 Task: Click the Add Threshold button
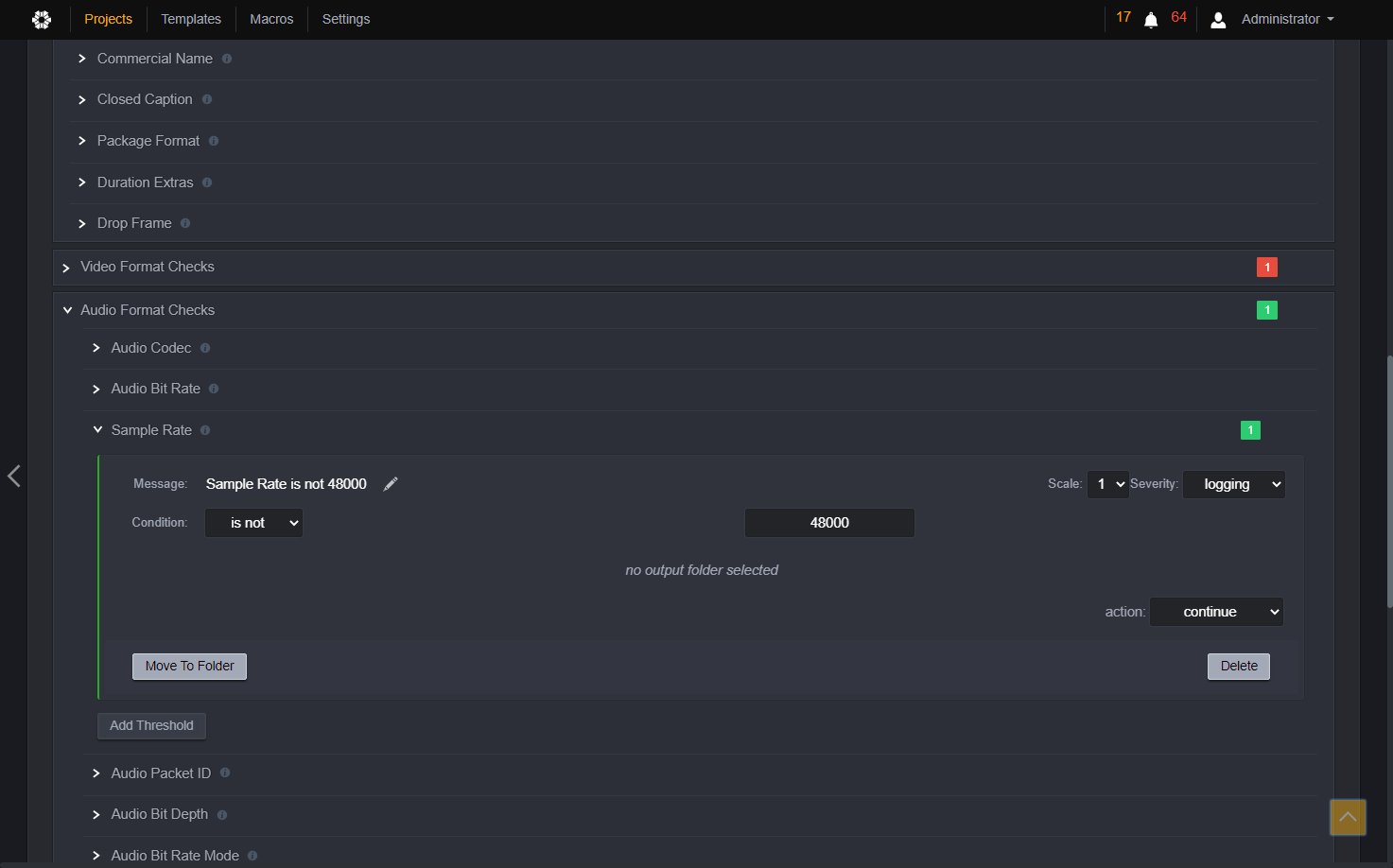pos(151,726)
